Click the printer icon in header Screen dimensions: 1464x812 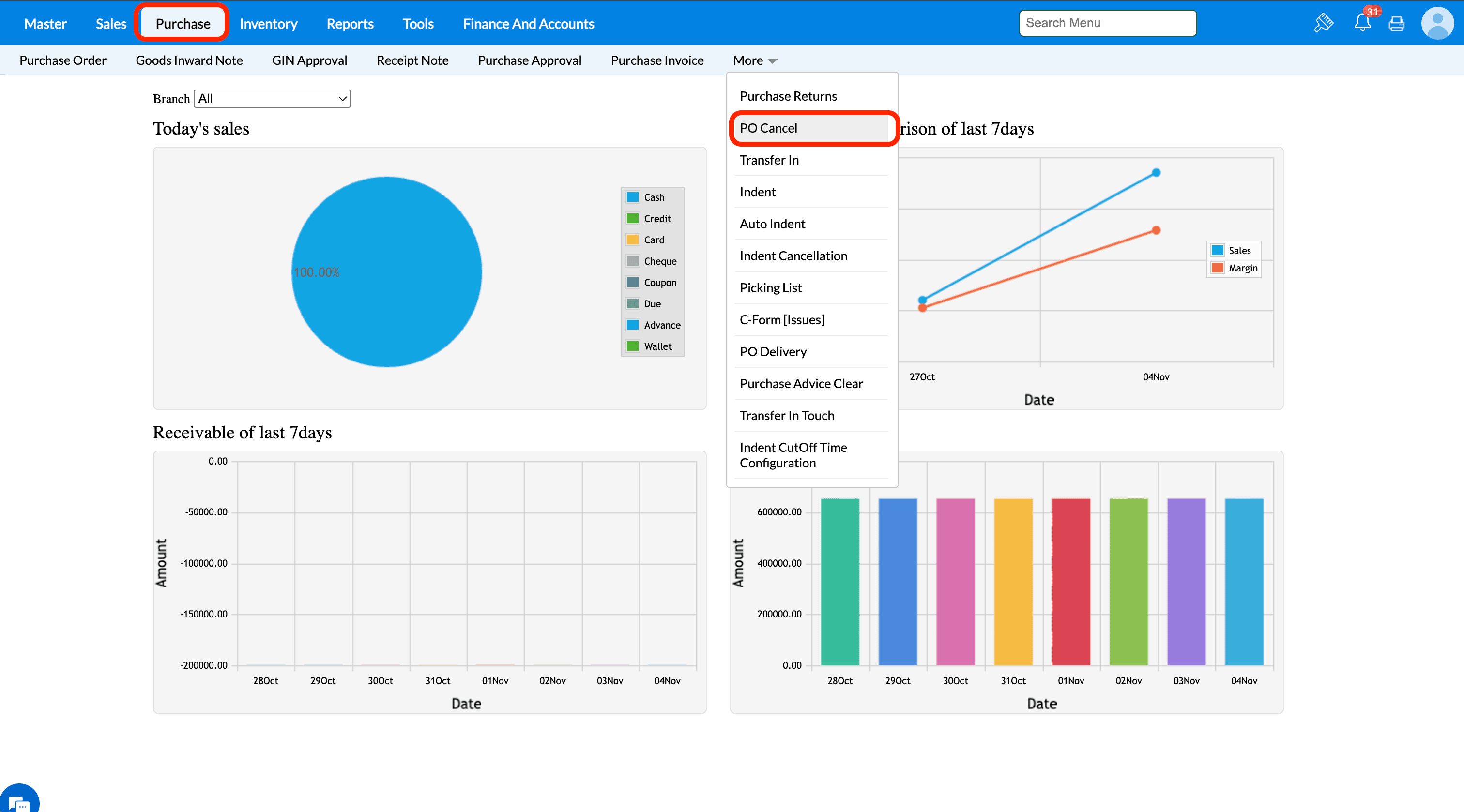1396,24
